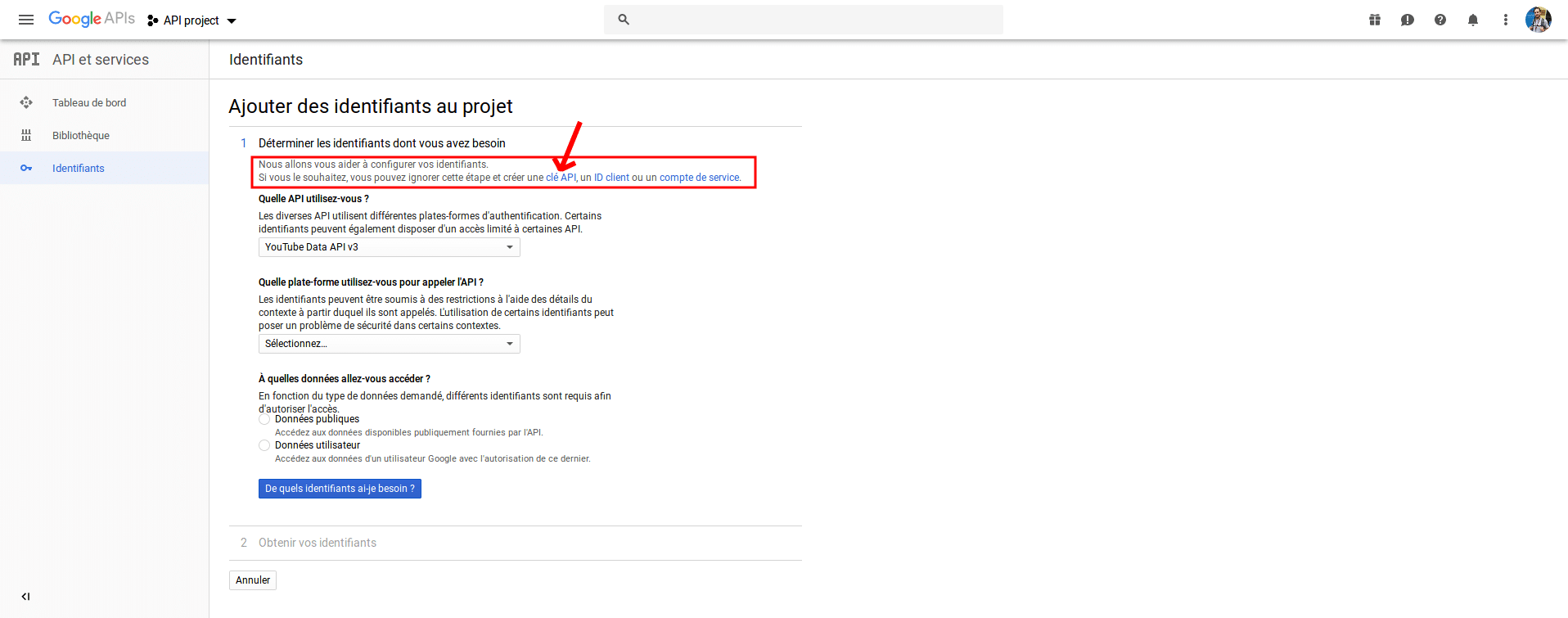Collapse the sidebar with arrow icon
Image resolution: width=1568 pixels, height=618 pixels.
pyautogui.click(x=25, y=597)
